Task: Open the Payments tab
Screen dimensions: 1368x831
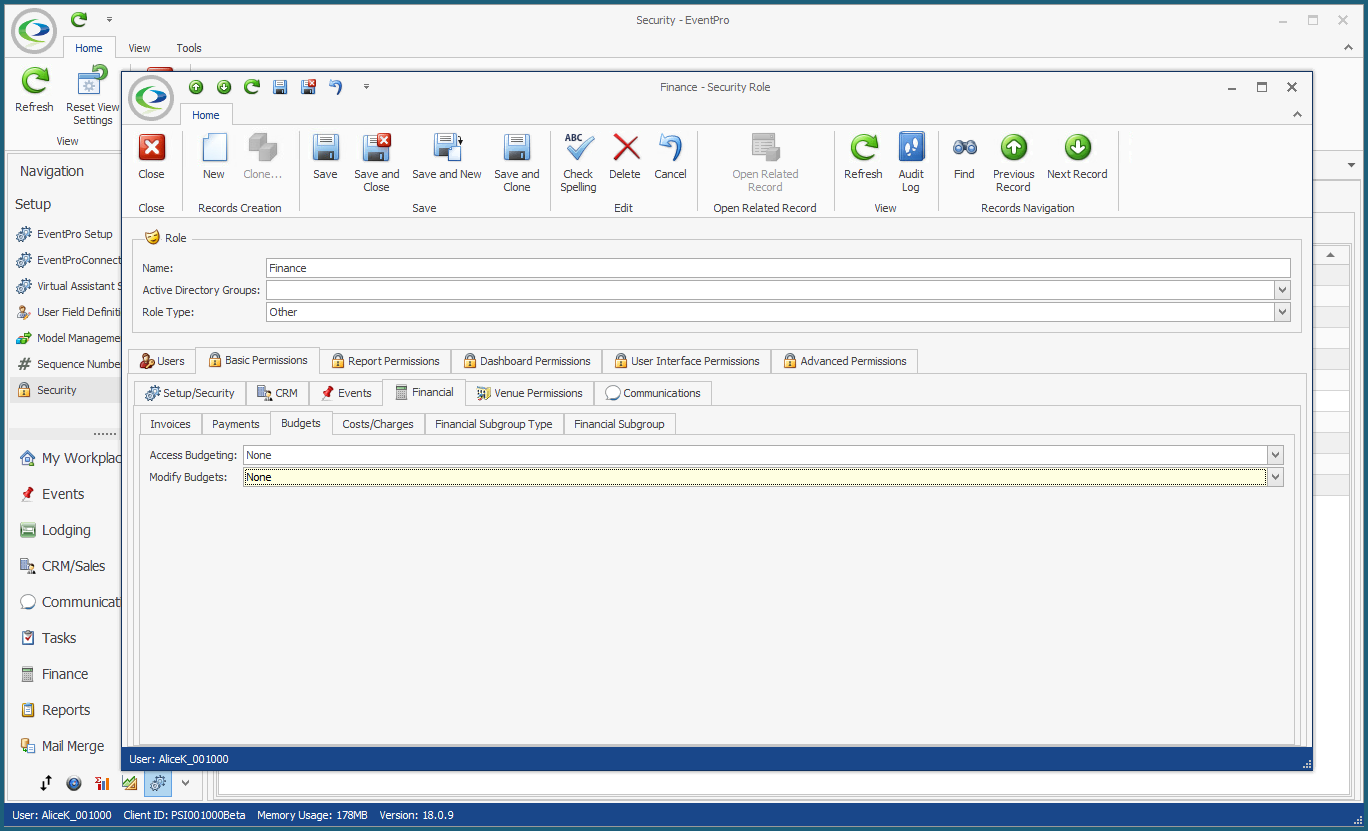Action: pos(236,424)
